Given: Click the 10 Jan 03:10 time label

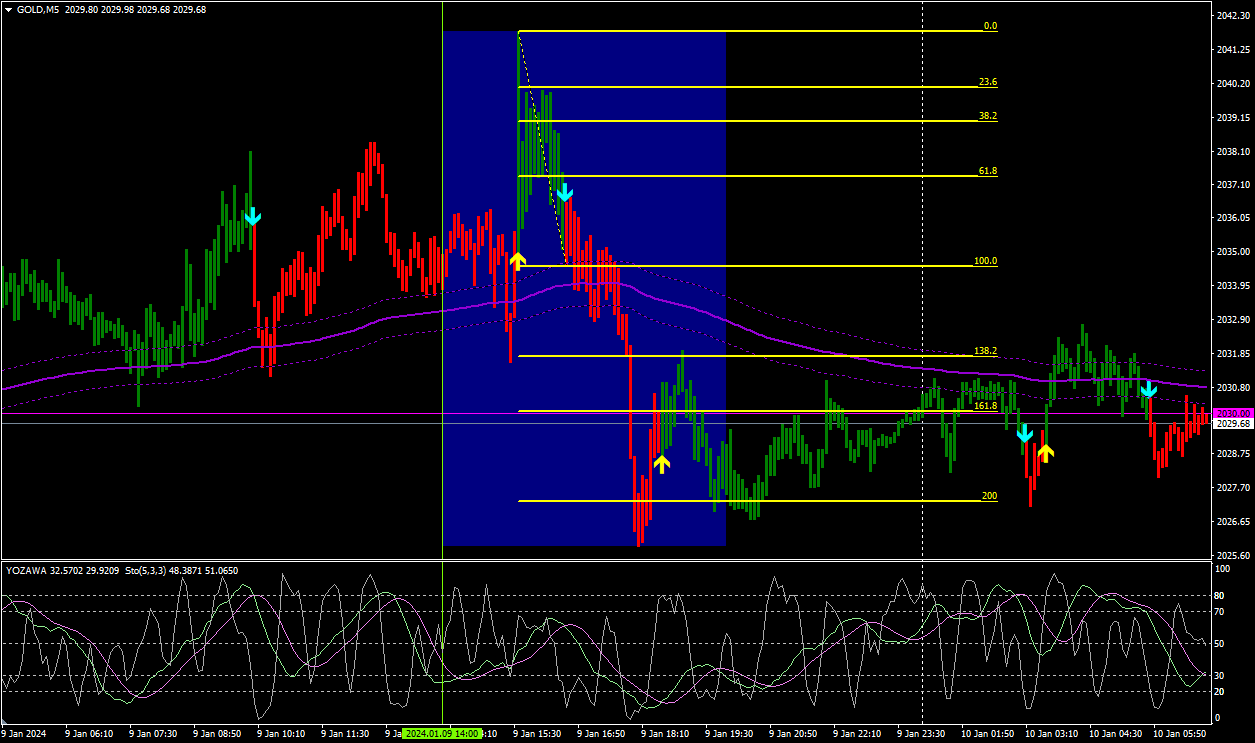Looking at the screenshot, I should [1049, 734].
